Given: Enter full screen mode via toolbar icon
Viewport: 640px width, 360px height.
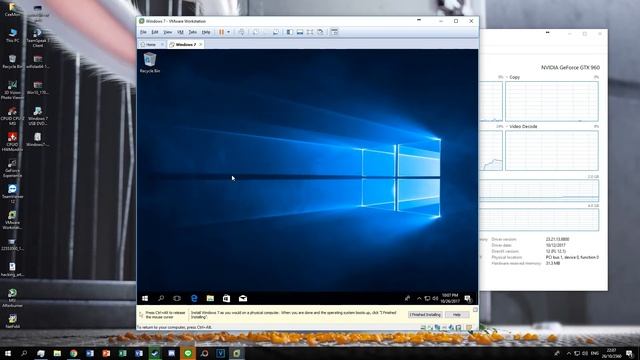Looking at the screenshot, I should tap(310, 32).
